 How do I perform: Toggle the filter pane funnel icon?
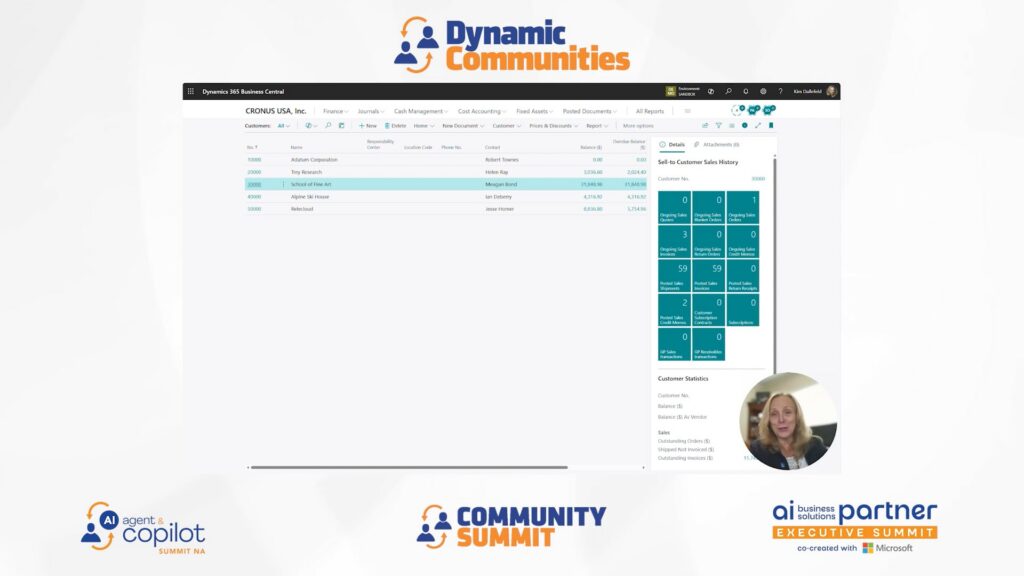(x=718, y=125)
